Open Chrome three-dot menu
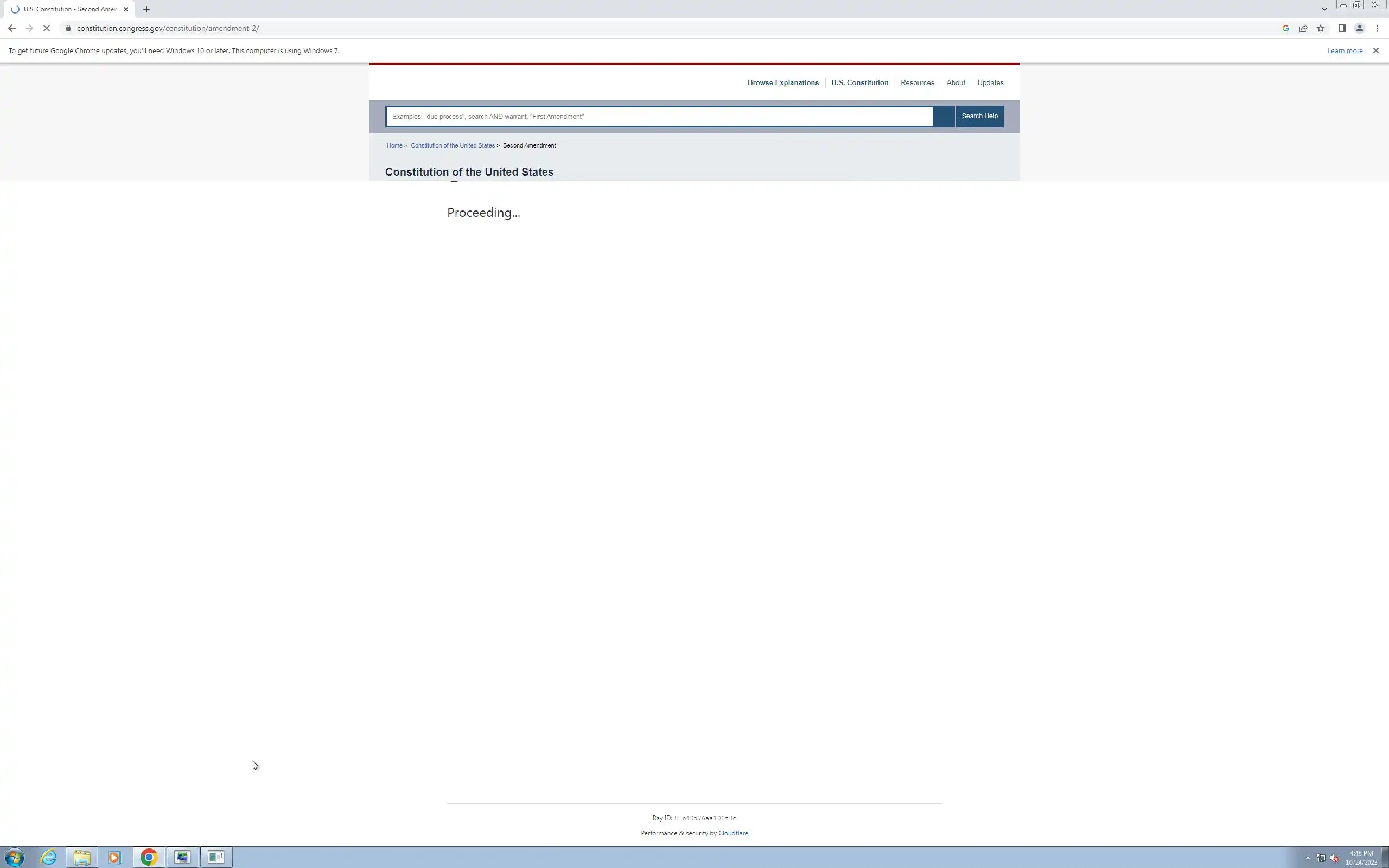This screenshot has height=868, width=1389. point(1377,28)
